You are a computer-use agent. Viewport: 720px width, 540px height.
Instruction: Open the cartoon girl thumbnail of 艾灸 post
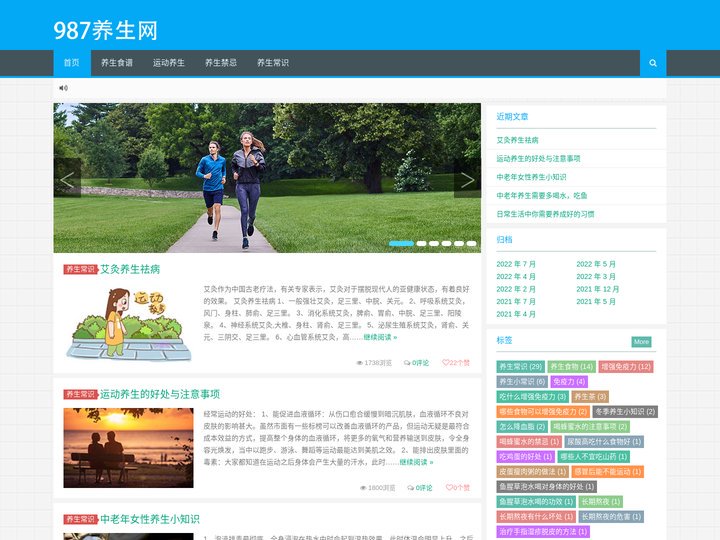[128, 324]
